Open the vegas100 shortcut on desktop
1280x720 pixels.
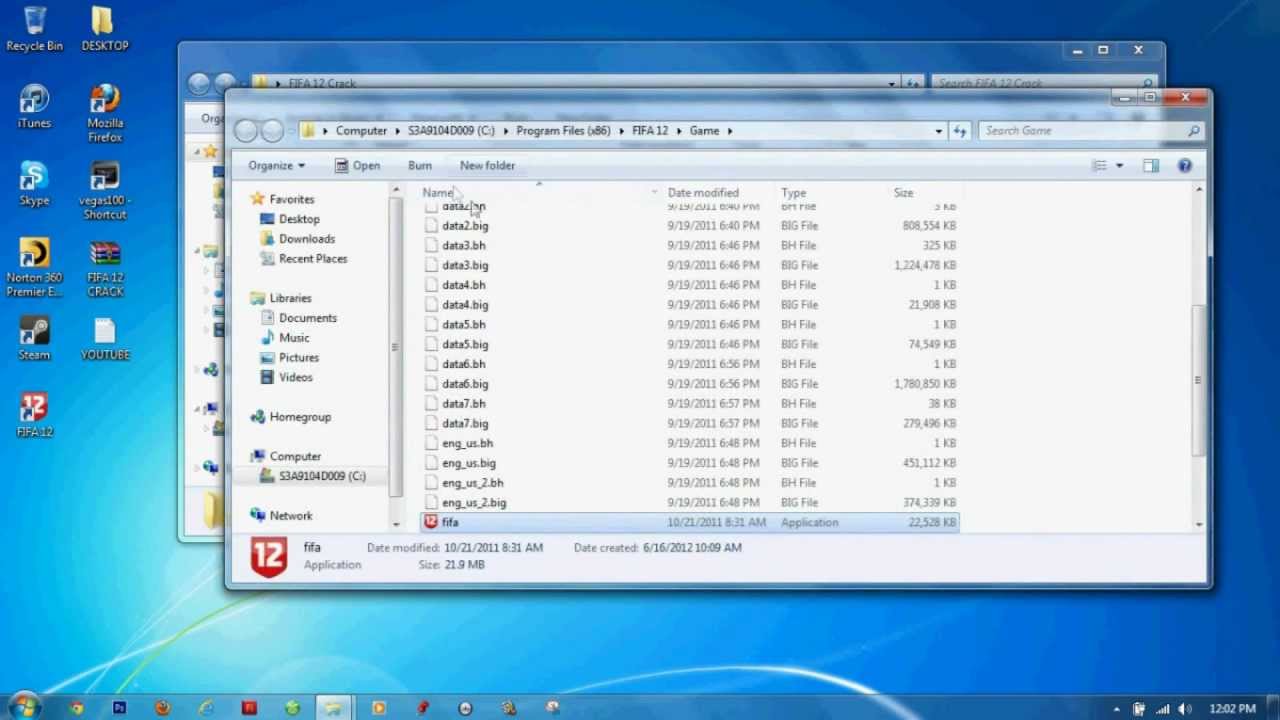point(104,190)
